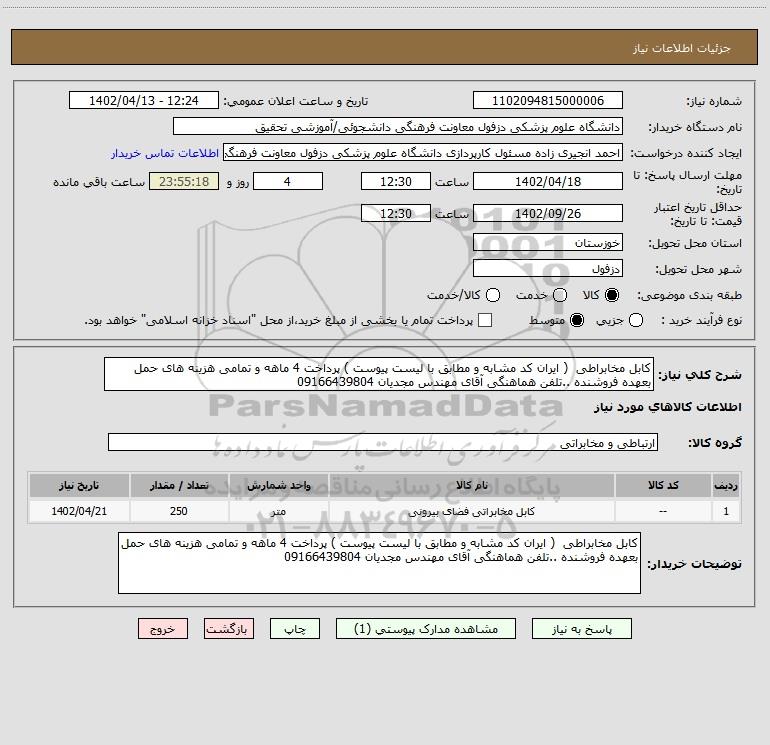Click the بازگشت back button
The height and width of the screenshot is (745, 770).
229,629
